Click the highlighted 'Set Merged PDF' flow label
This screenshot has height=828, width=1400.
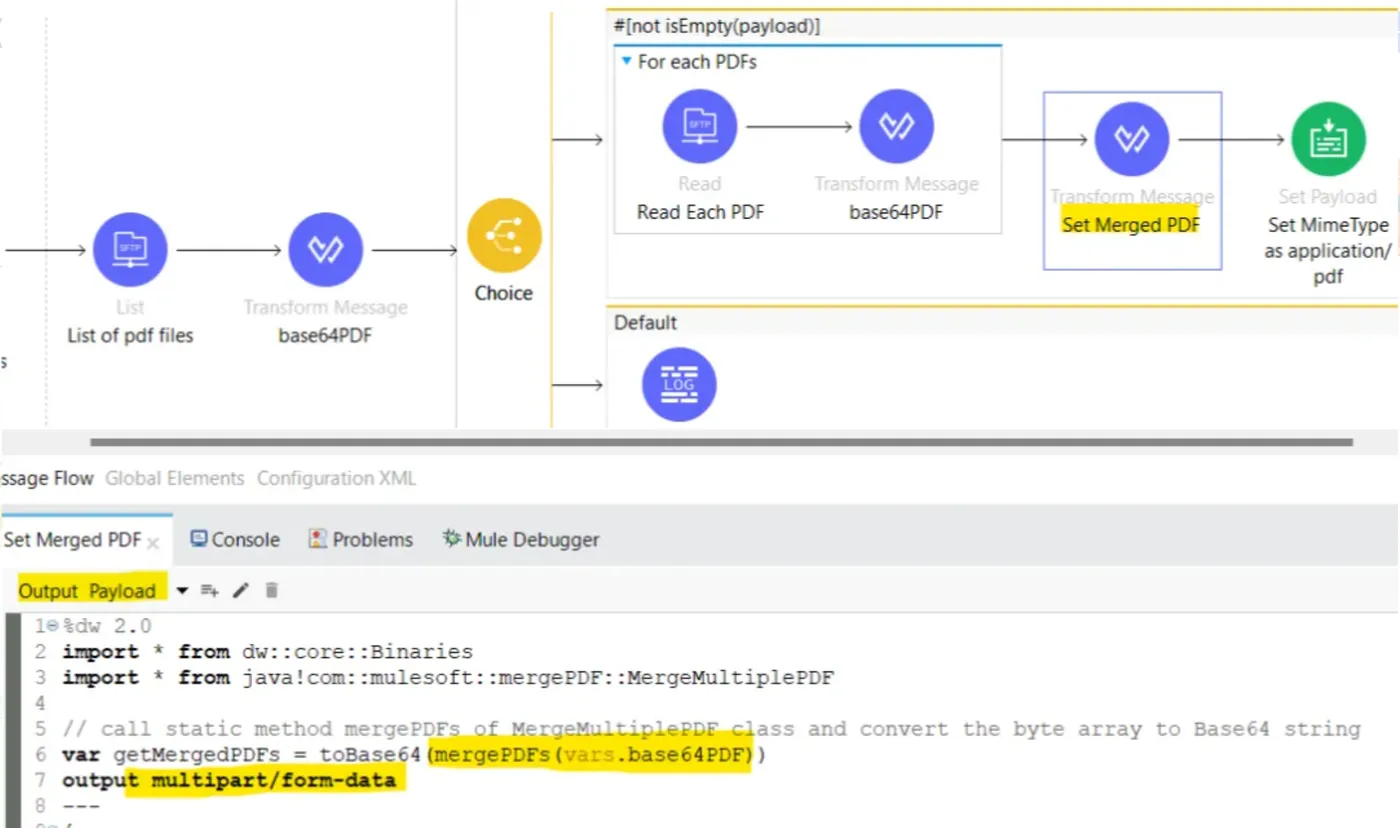[x=1131, y=225]
